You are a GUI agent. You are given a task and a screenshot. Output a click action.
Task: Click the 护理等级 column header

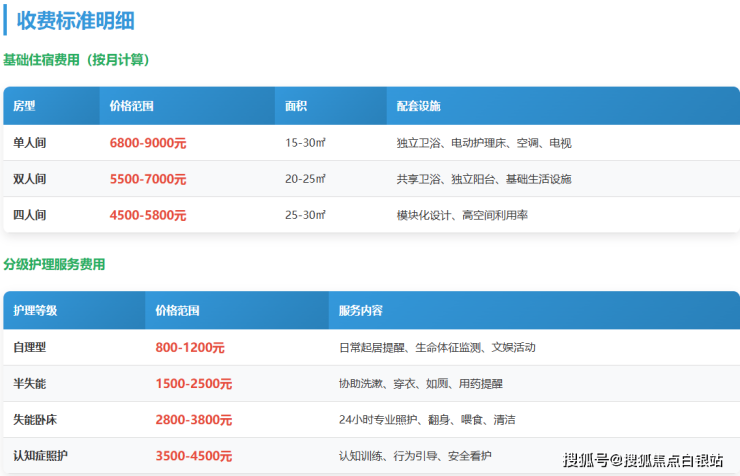point(35,310)
